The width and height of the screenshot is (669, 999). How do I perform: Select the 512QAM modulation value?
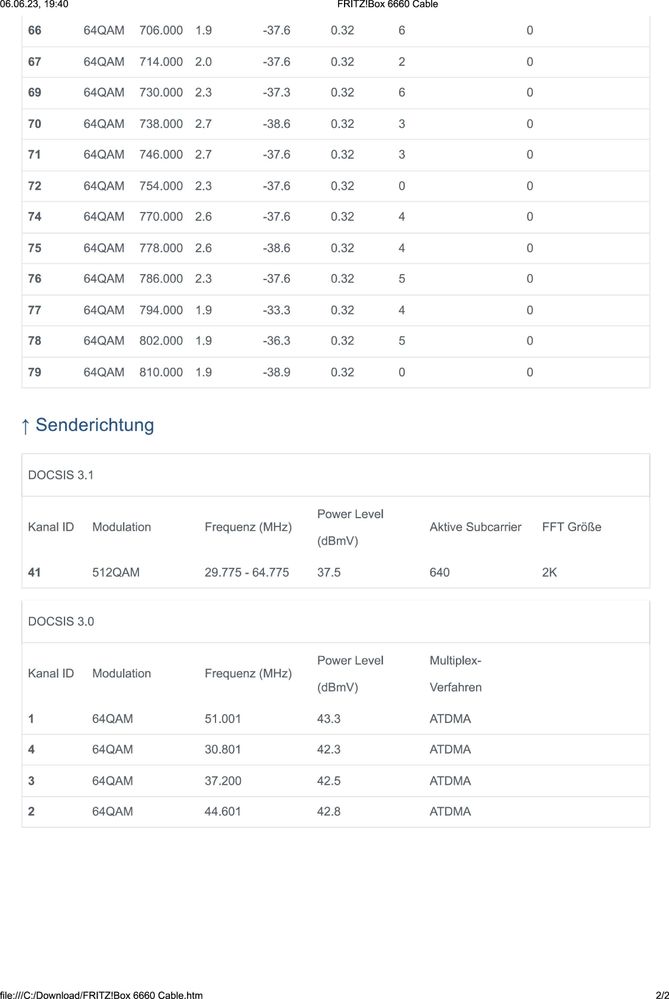coord(118,573)
